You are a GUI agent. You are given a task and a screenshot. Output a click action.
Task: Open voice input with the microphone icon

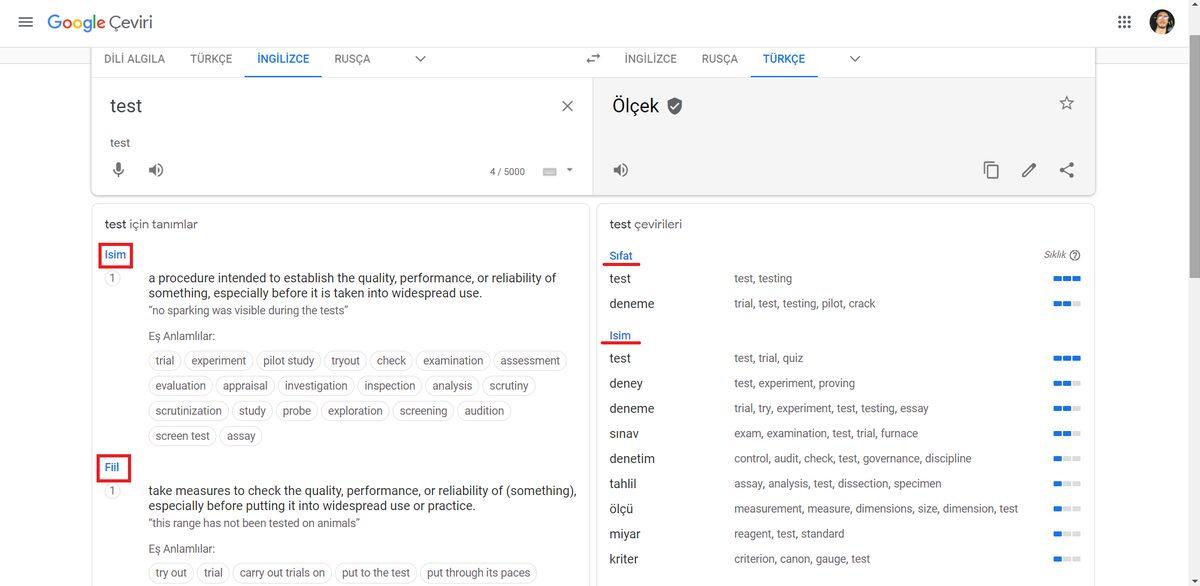click(118, 169)
